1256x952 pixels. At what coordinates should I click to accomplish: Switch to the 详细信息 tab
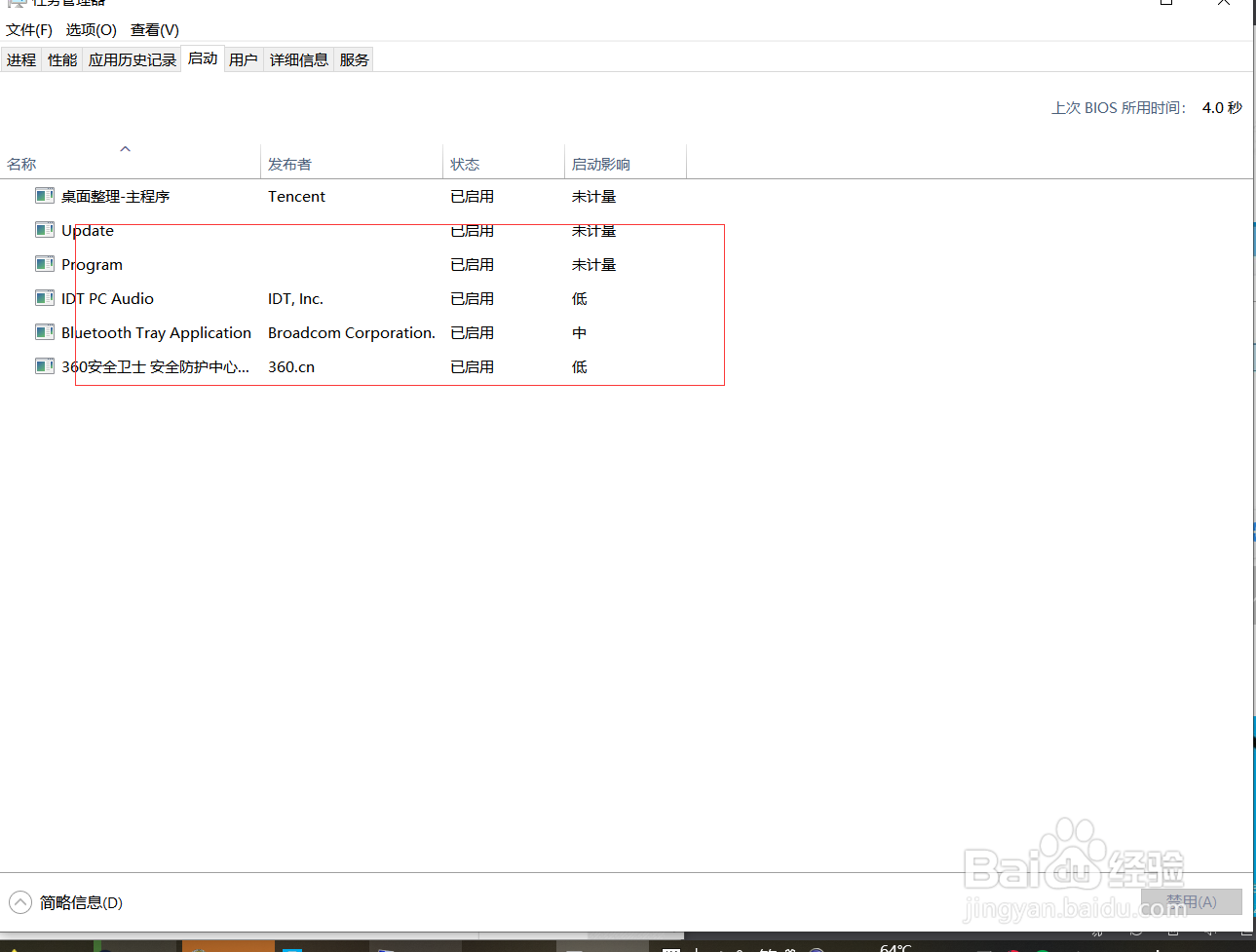[x=299, y=59]
